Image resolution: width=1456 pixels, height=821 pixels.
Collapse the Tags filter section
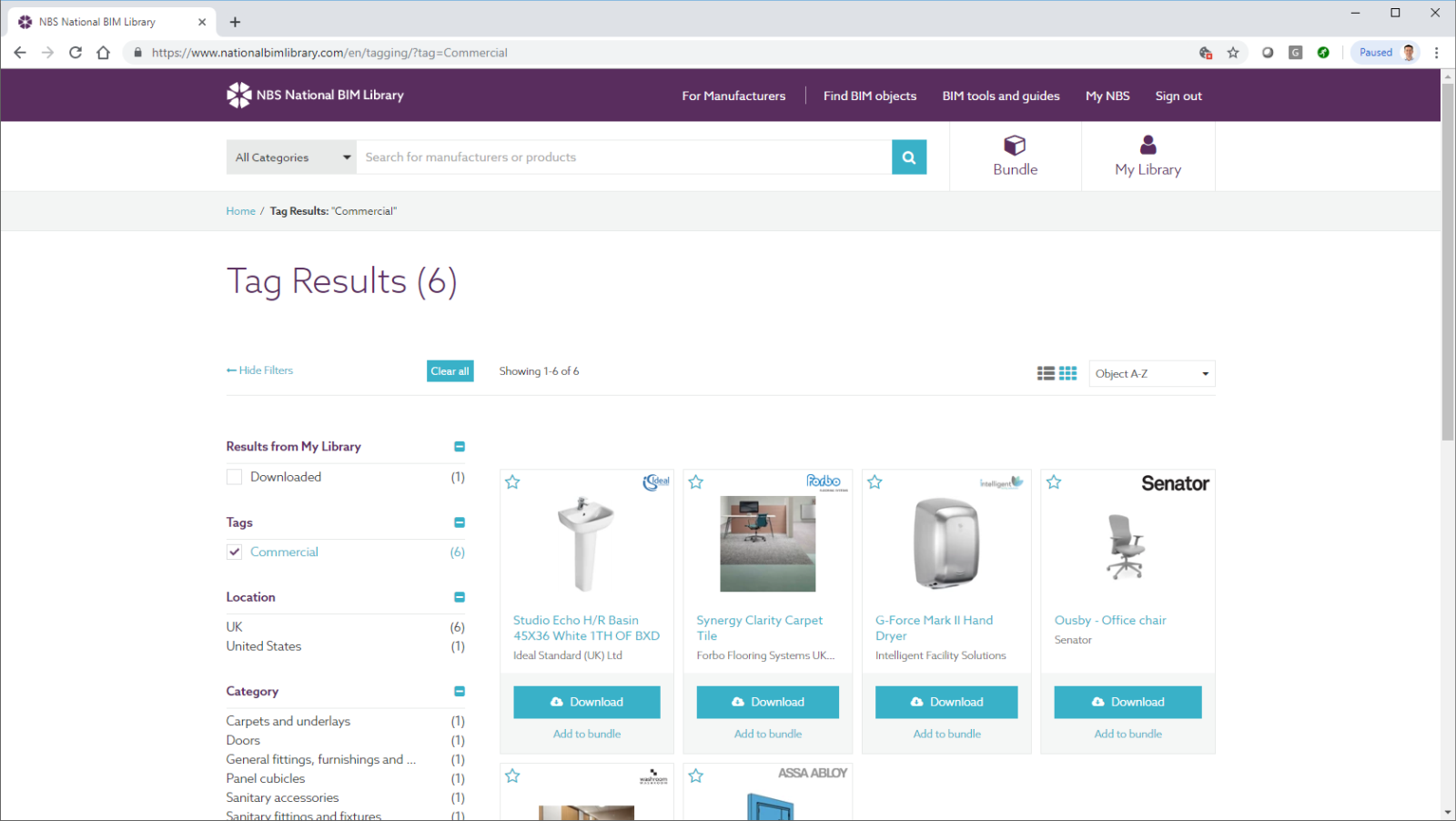coord(460,522)
